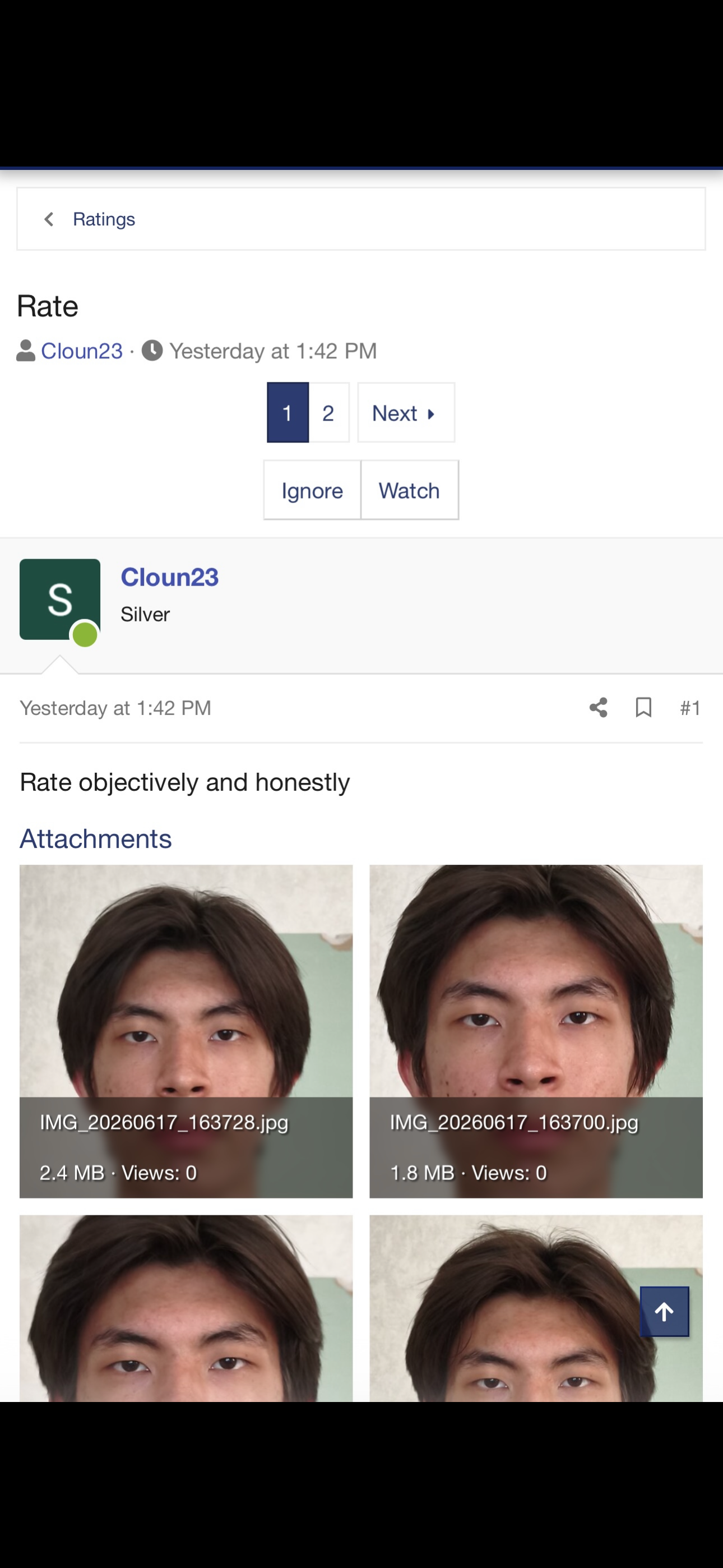Click the Ignore thread button
Screen dimensions: 723x1568
pyautogui.click(x=312, y=490)
